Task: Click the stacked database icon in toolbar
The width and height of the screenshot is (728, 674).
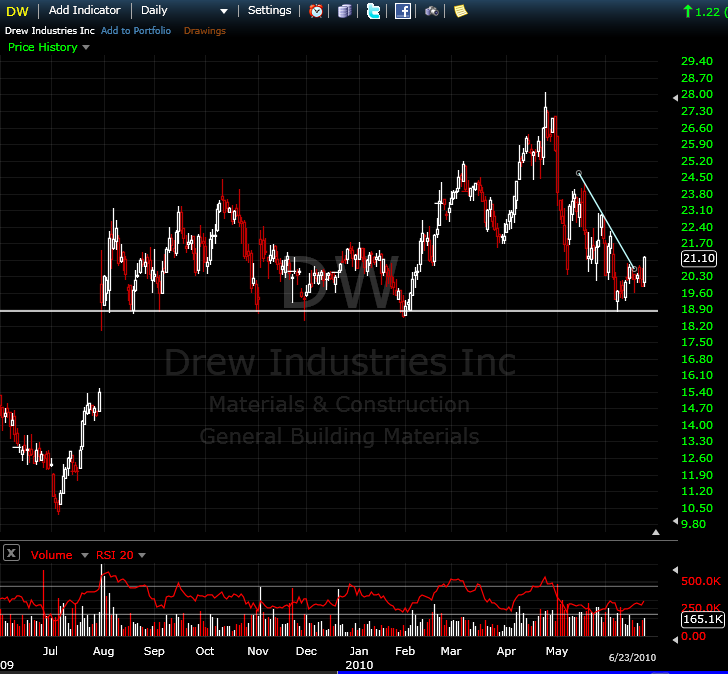Action: click(344, 11)
